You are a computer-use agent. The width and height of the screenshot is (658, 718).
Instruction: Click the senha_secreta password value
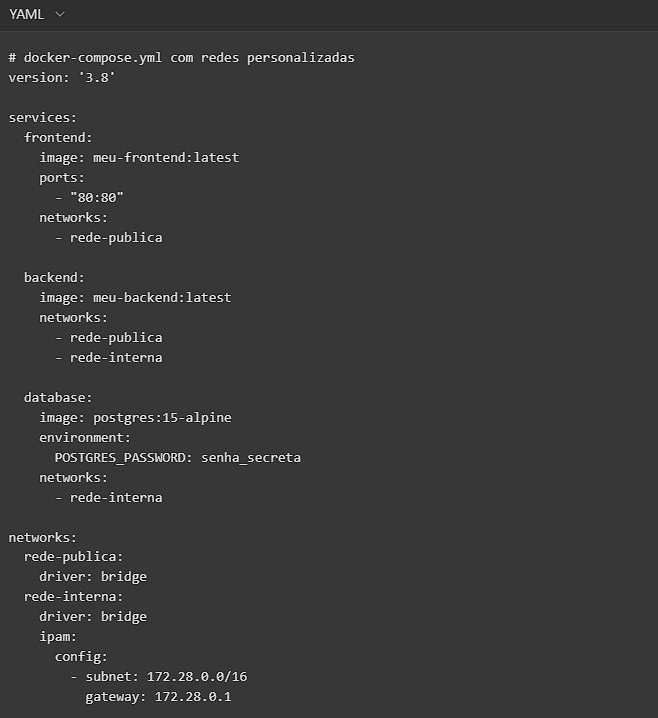tap(251, 457)
